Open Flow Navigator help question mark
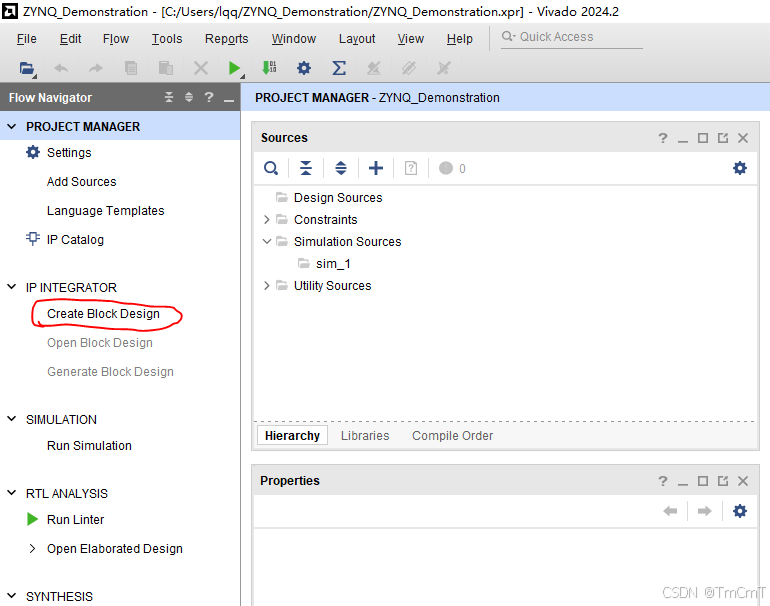This screenshot has height=606, width=770. pos(209,97)
